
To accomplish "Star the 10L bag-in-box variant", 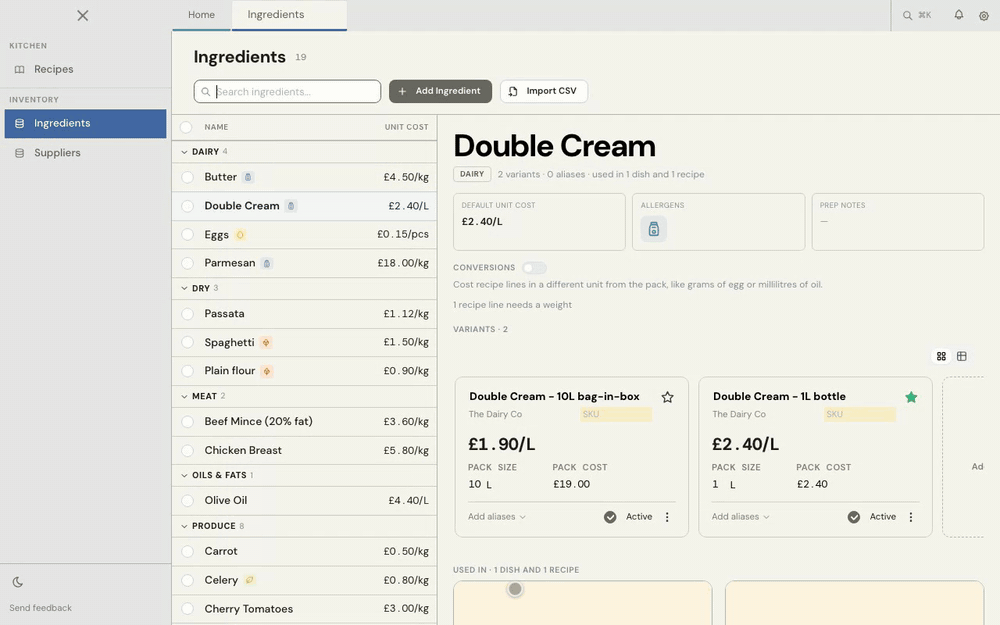I will tap(667, 397).
